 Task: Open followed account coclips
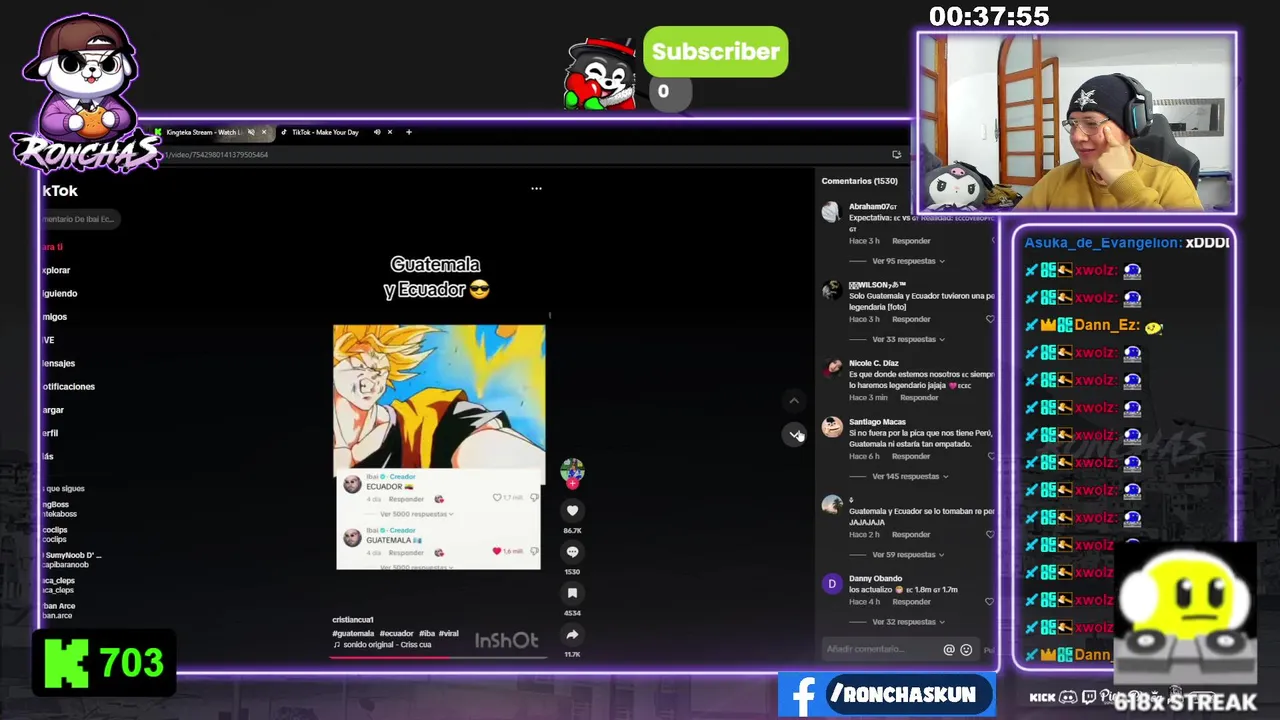[55, 535]
